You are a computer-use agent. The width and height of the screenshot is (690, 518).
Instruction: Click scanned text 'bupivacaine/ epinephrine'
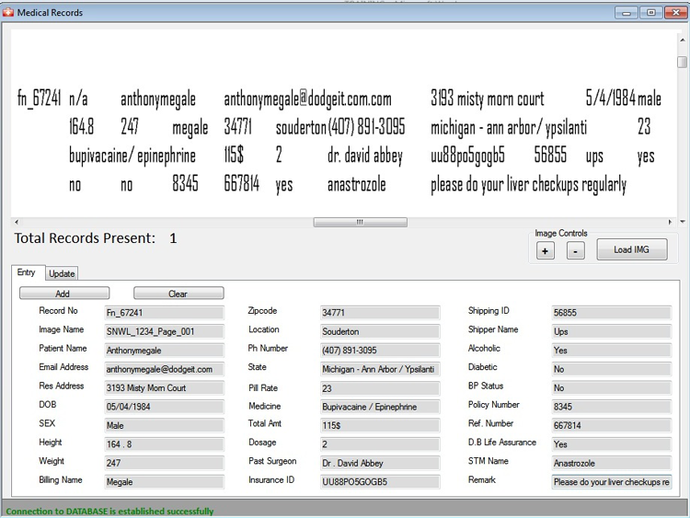tap(132, 156)
